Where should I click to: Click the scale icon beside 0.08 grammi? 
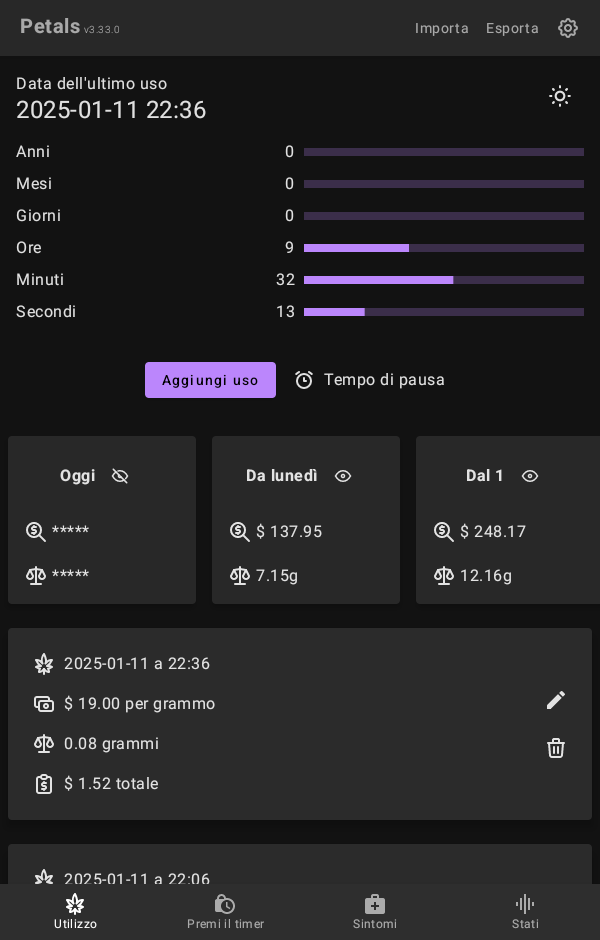tap(44, 744)
